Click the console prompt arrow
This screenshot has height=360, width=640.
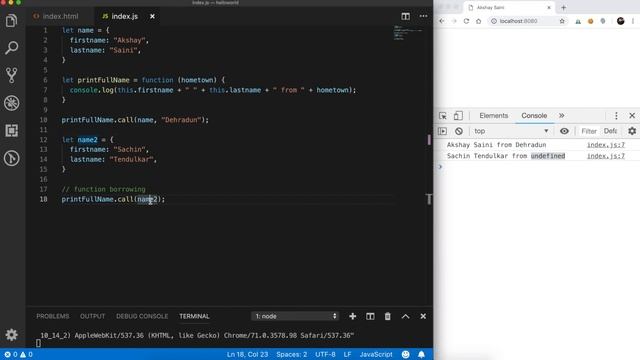click(x=440, y=167)
